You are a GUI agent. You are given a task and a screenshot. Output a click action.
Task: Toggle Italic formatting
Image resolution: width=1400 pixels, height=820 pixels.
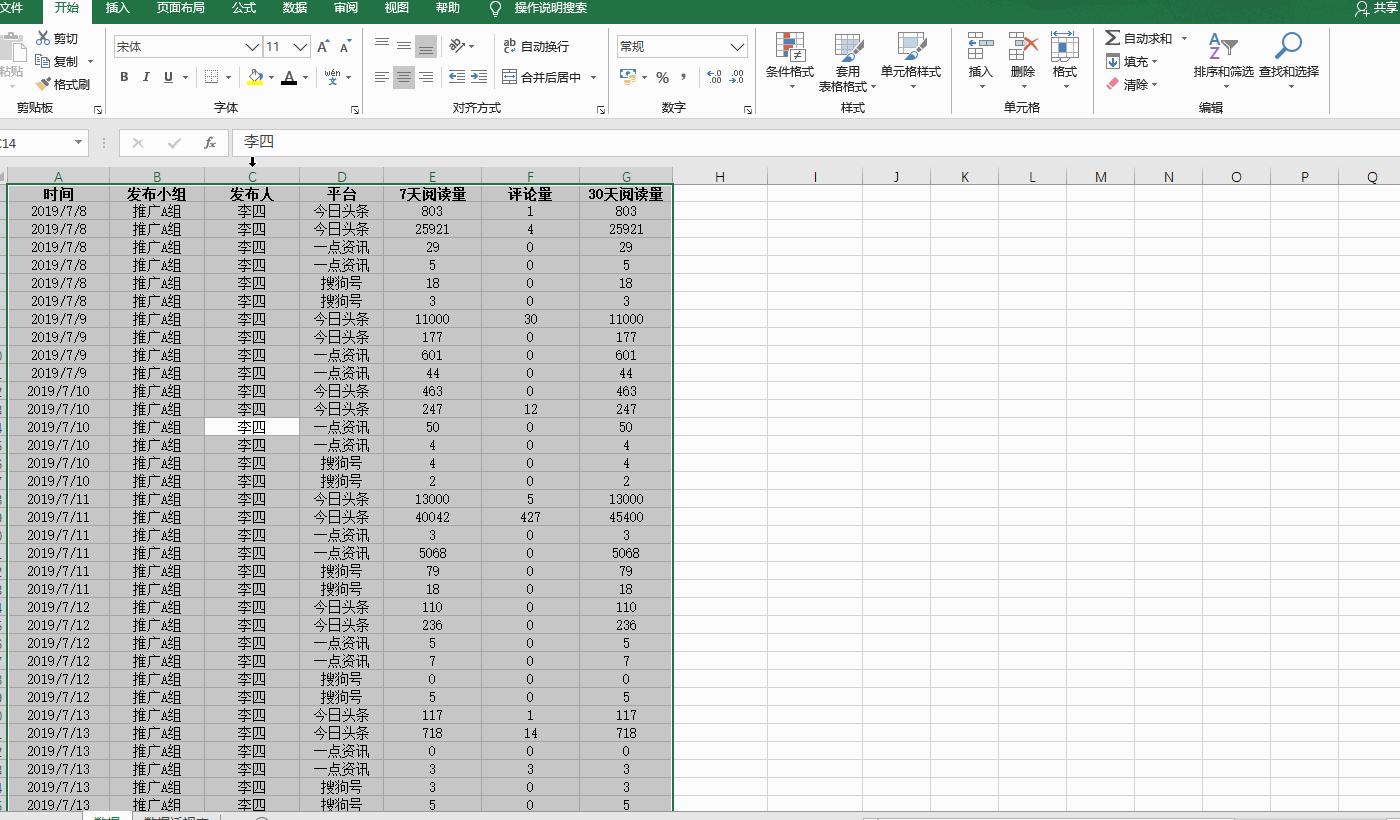pos(146,77)
